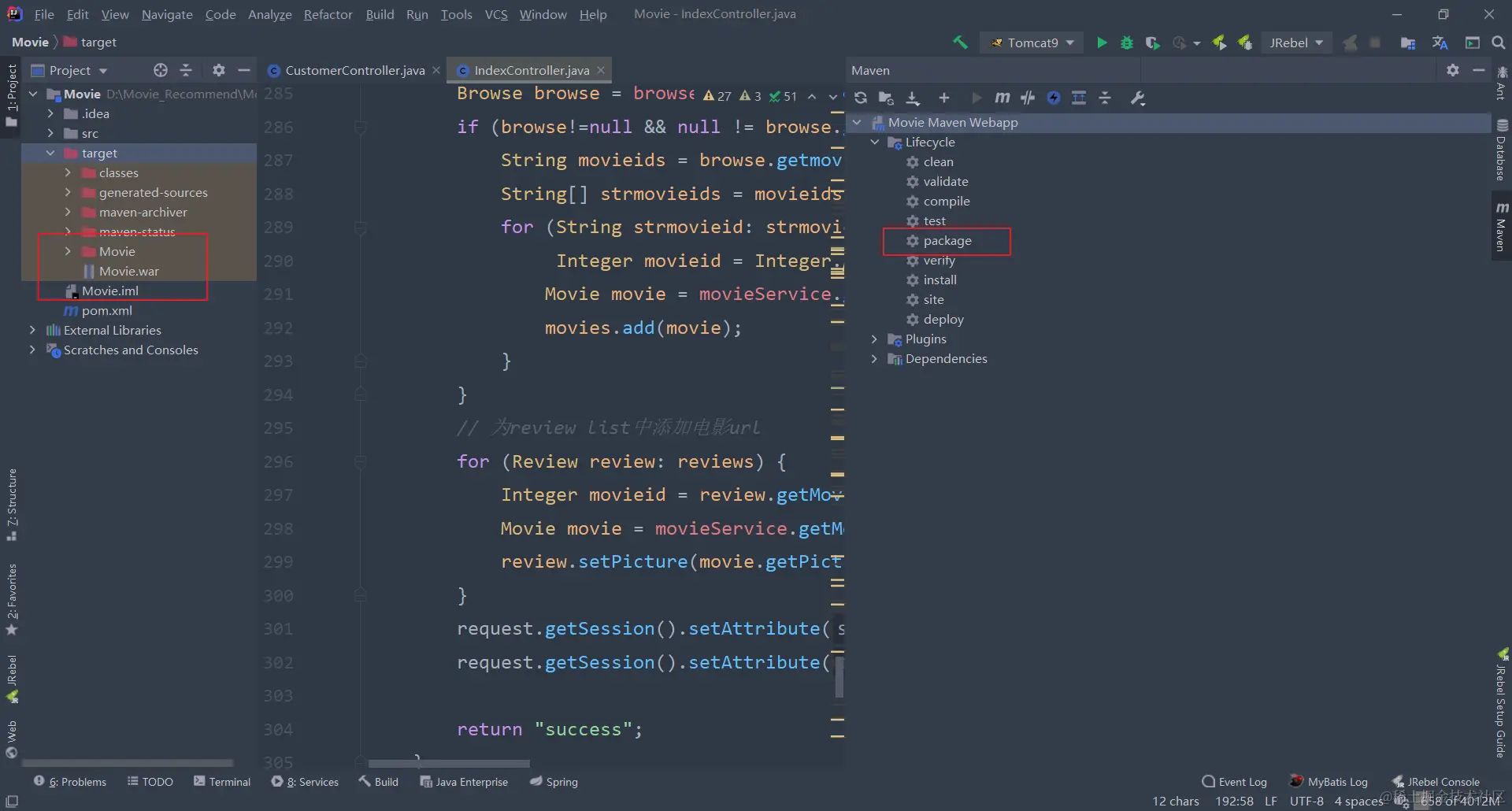Image resolution: width=1512 pixels, height=811 pixels.
Task: Click the tool windows quick access corner icon
Action: (12, 801)
